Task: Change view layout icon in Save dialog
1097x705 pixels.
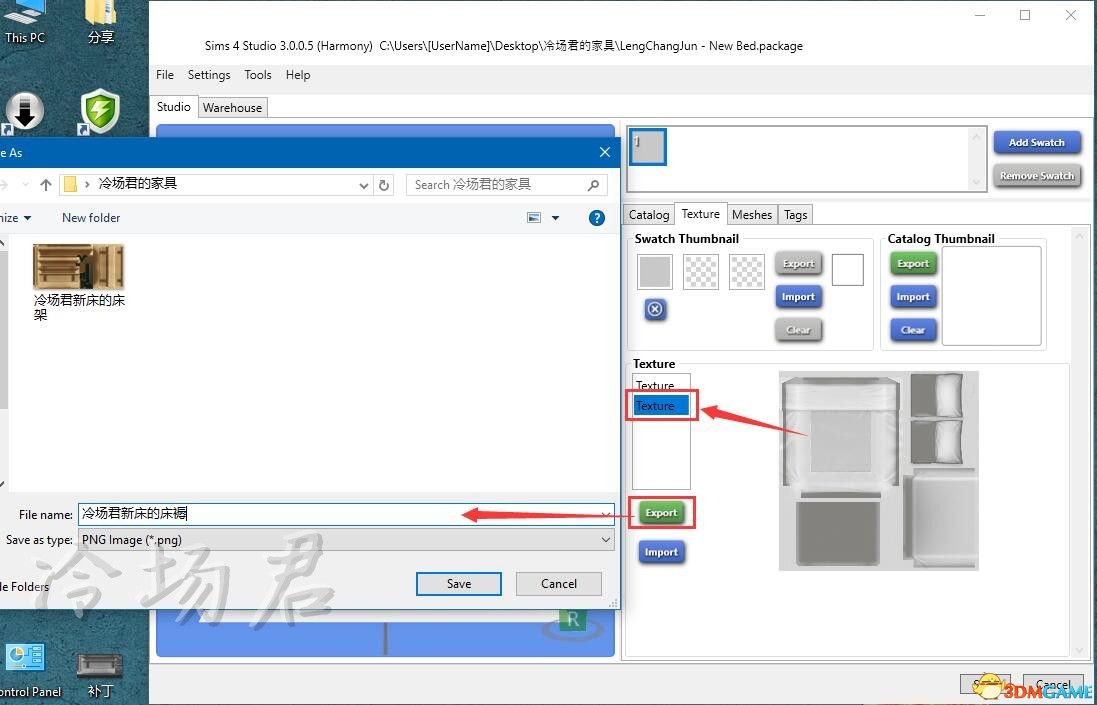Action: coord(534,218)
